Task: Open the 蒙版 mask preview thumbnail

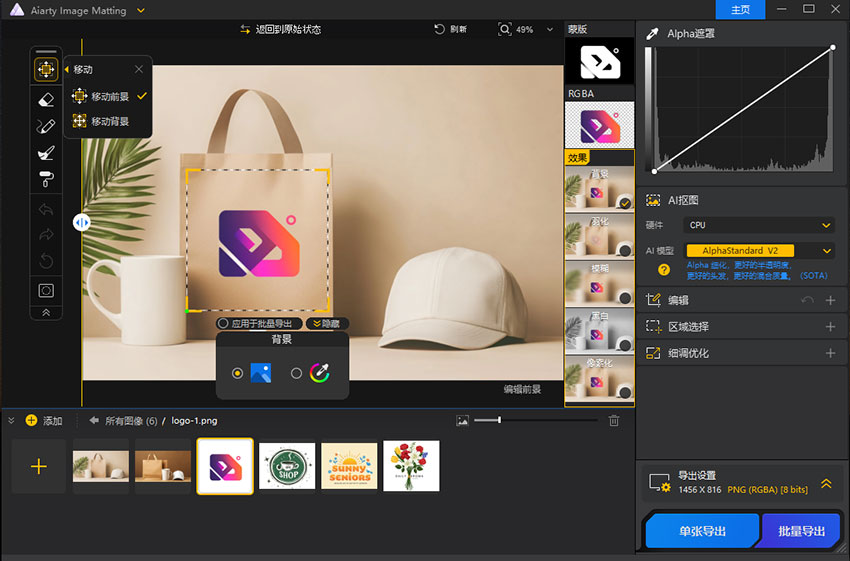Action: tap(600, 61)
